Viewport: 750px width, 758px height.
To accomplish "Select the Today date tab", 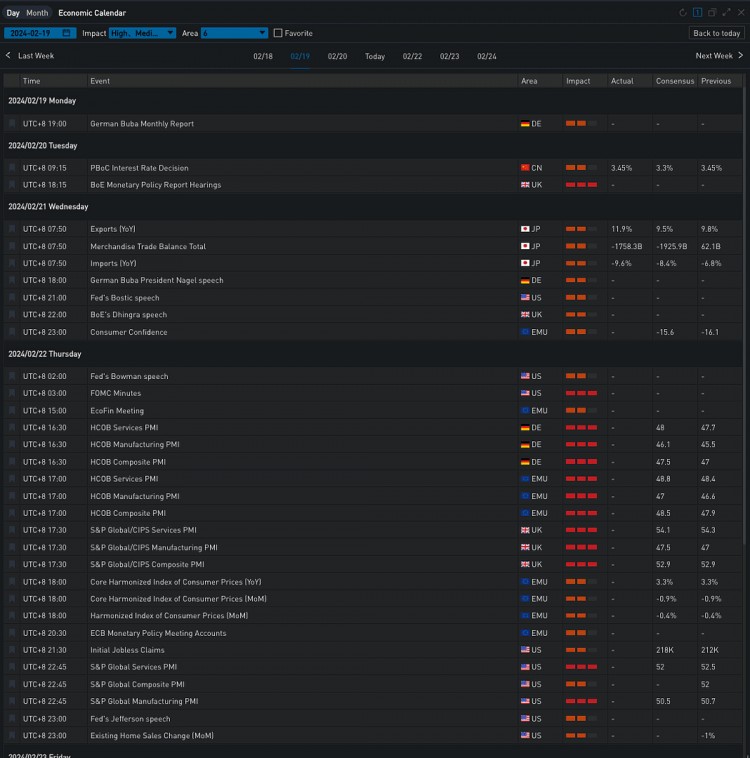I will click(x=375, y=56).
